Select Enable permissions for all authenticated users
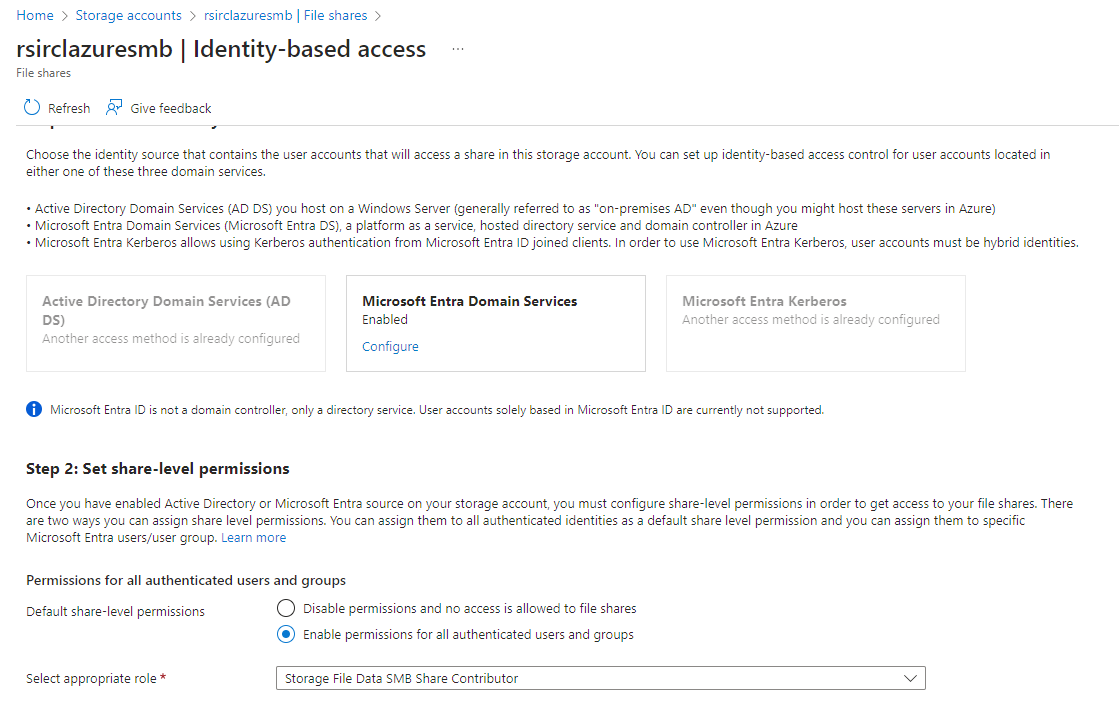 [286, 634]
